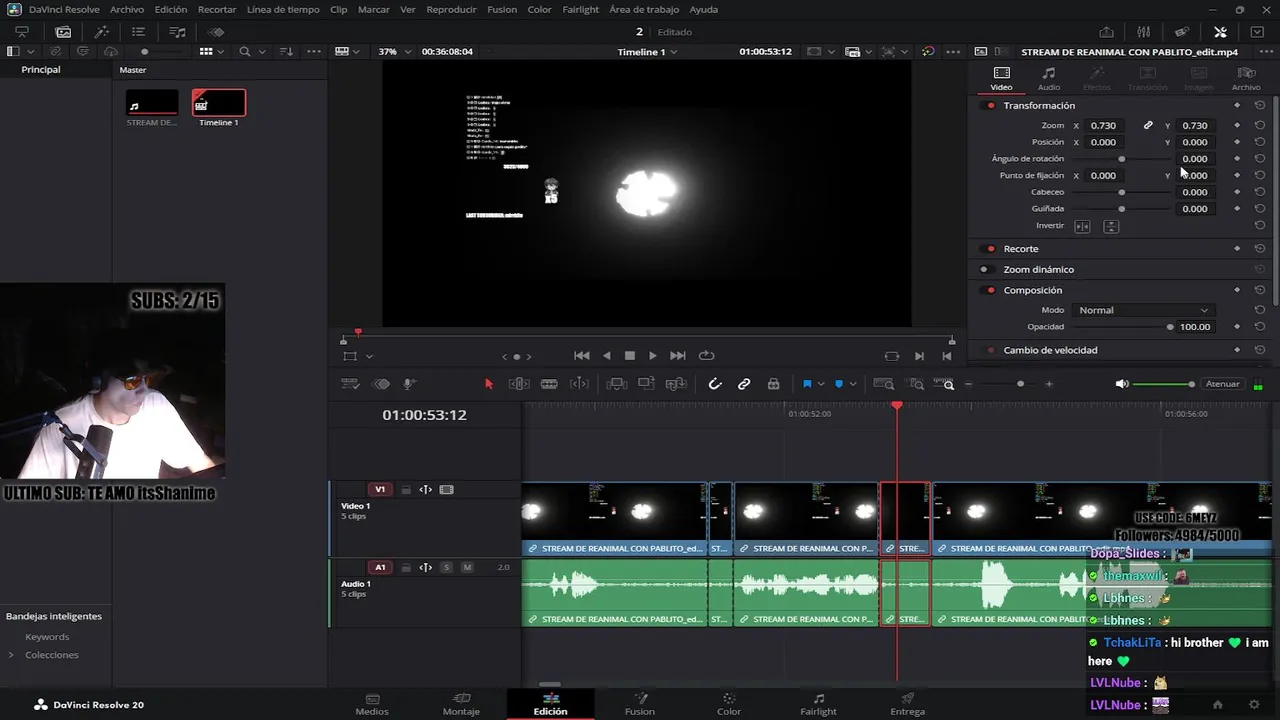
Task: Zoom timeline to full extent
Action: pos(883,384)
